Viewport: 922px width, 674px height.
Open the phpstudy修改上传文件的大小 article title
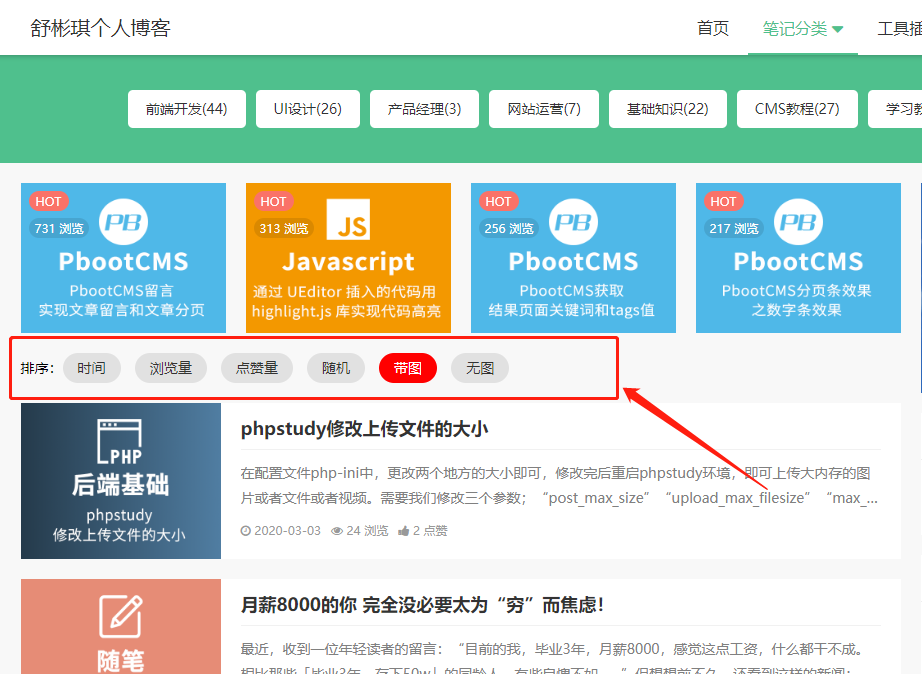coord(364,429)
